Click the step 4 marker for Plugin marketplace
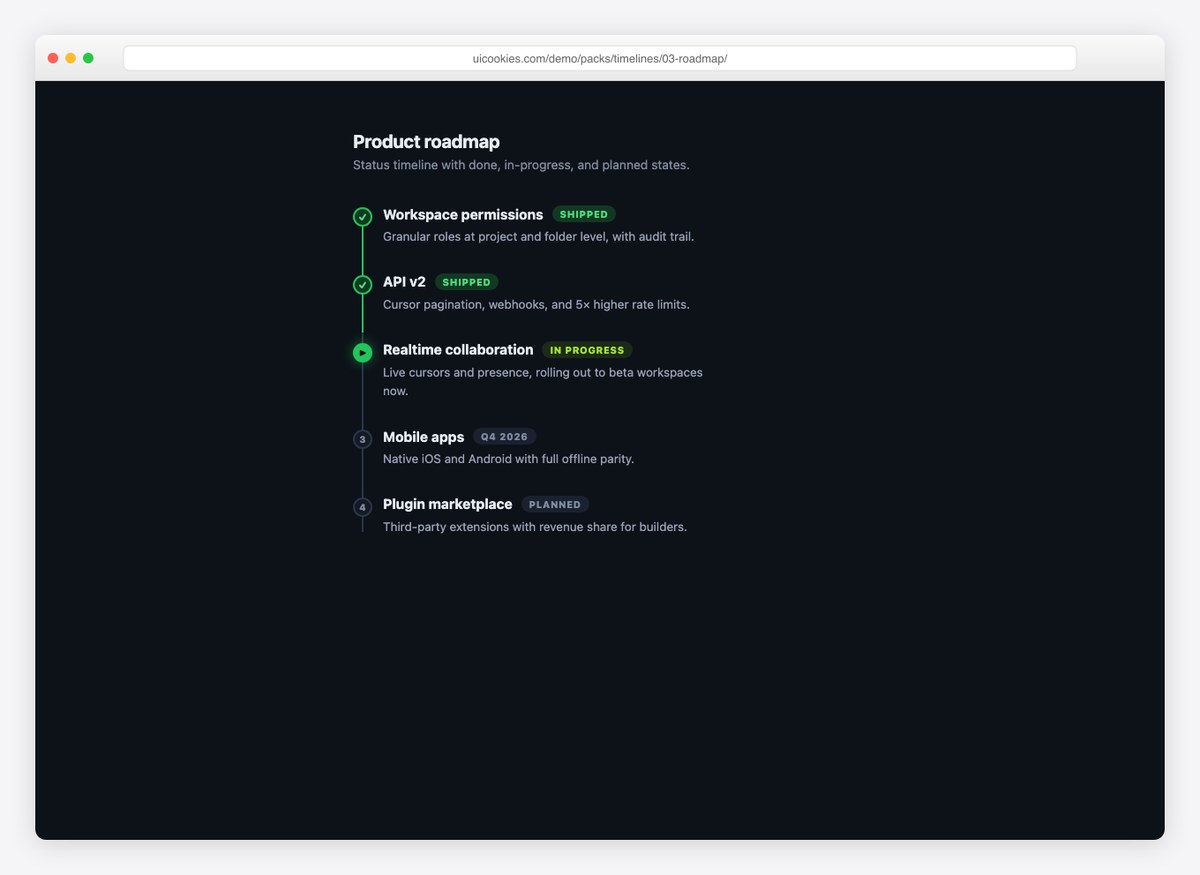 [363, 507]
